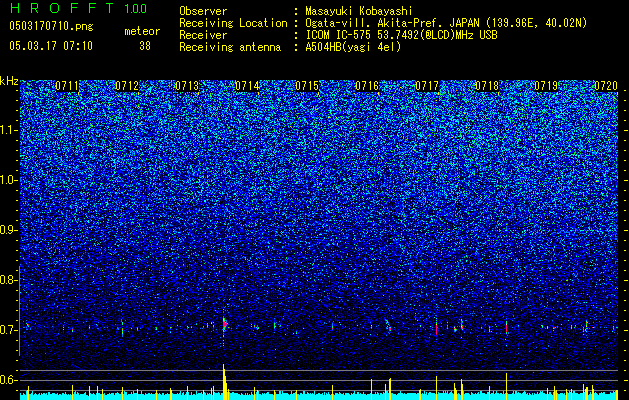629x400 pixels.
Task: Select the filename 0503170710.png
Action: [x=51, y=27]
